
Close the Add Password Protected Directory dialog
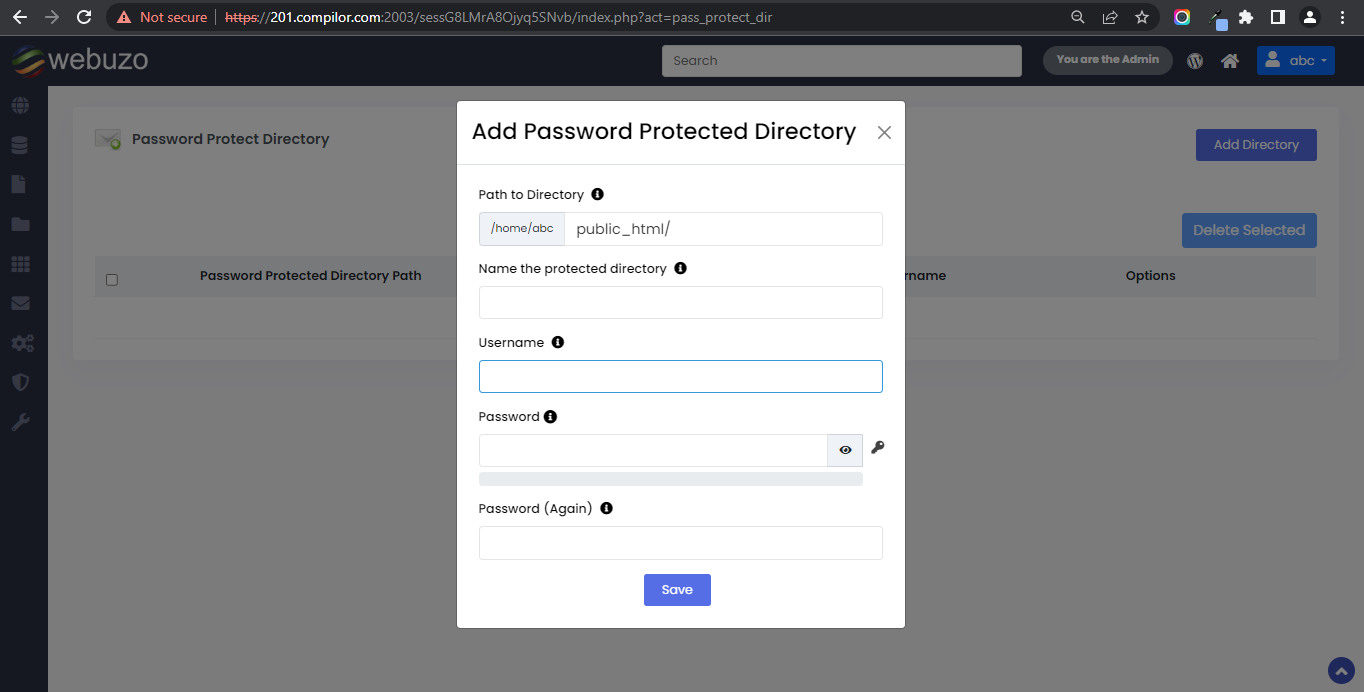[884, 132]
